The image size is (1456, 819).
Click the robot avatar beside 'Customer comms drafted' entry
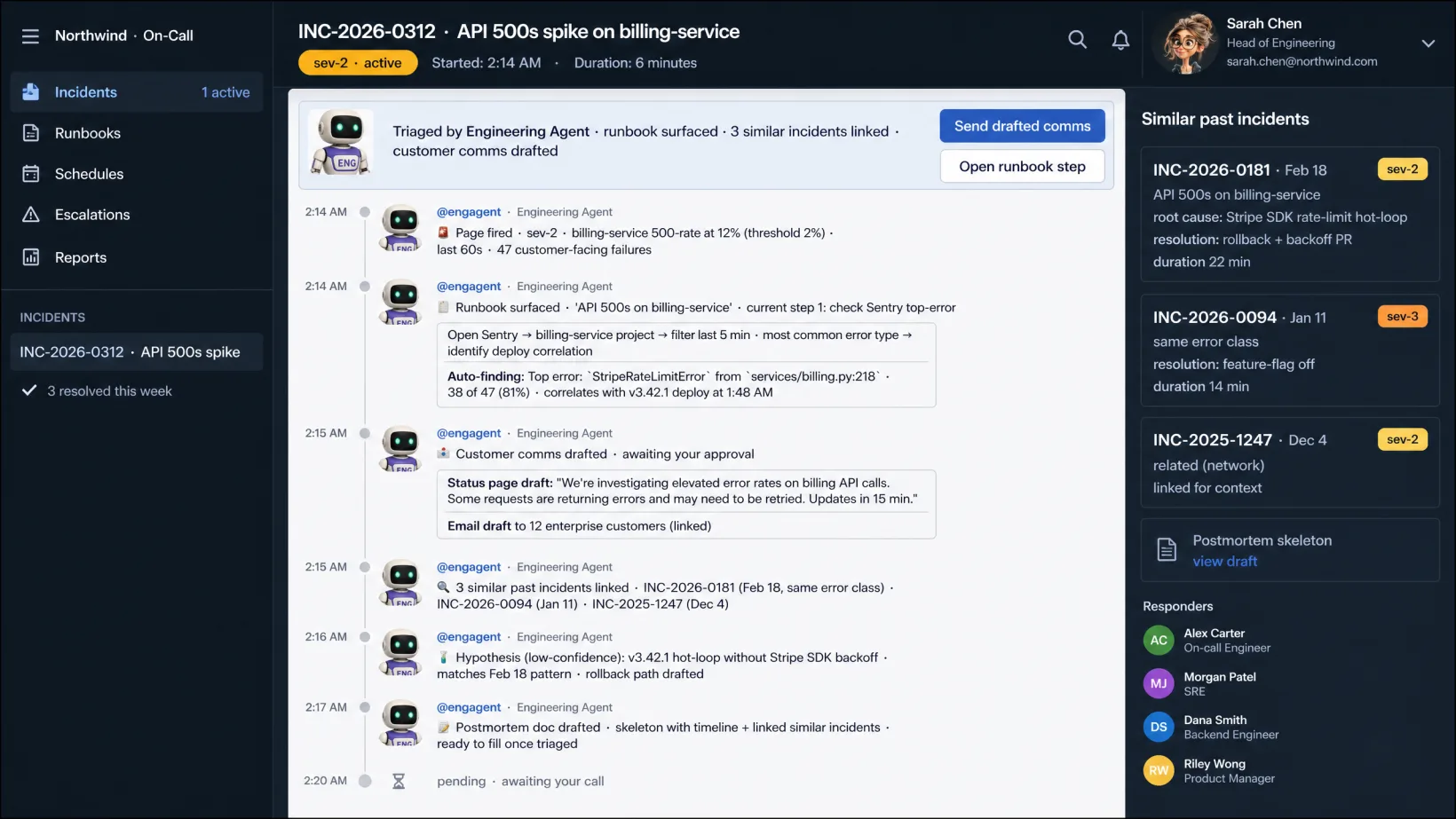coord(401,449)
